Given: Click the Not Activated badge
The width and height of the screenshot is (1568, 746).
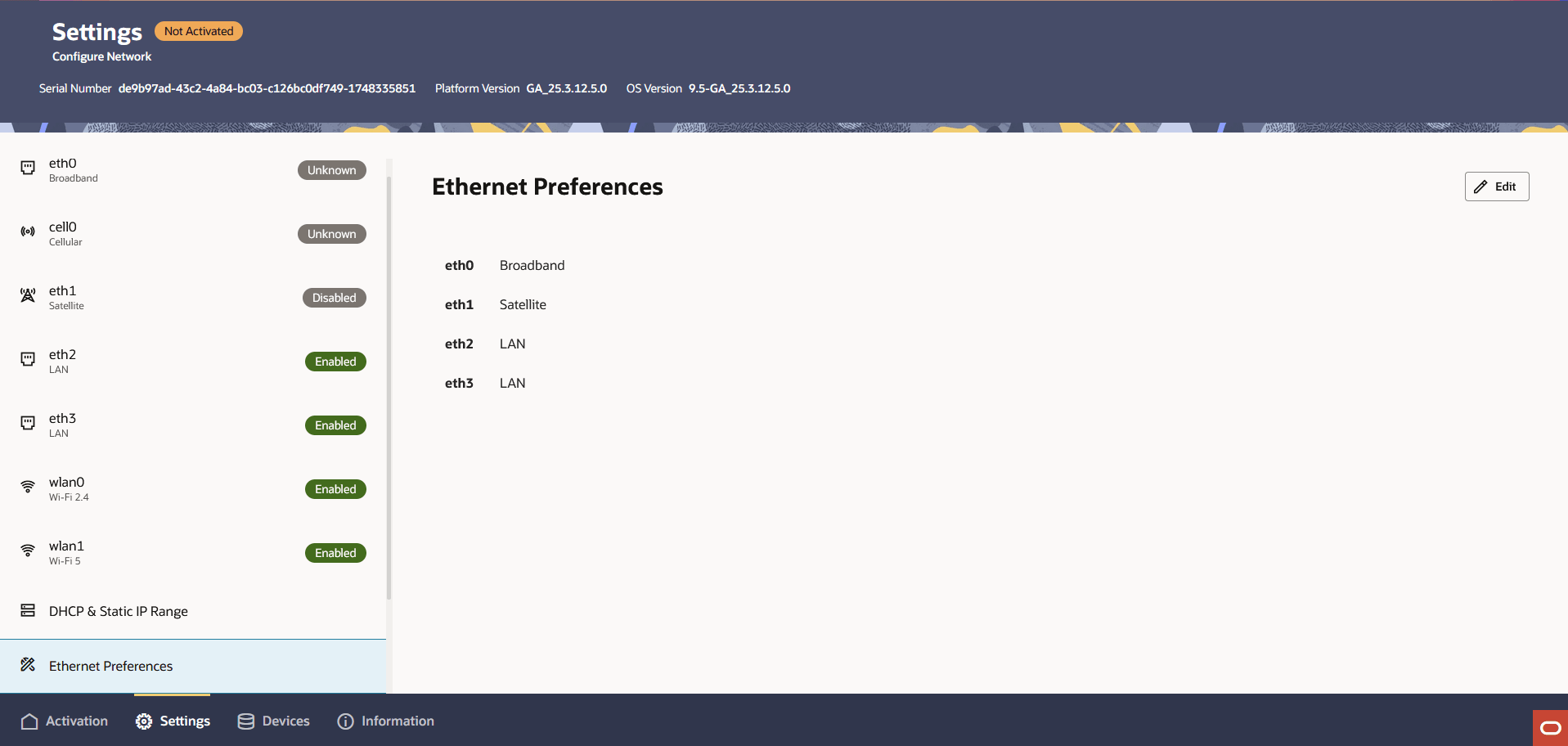Looking at the screenshot, I should (198, 30).
